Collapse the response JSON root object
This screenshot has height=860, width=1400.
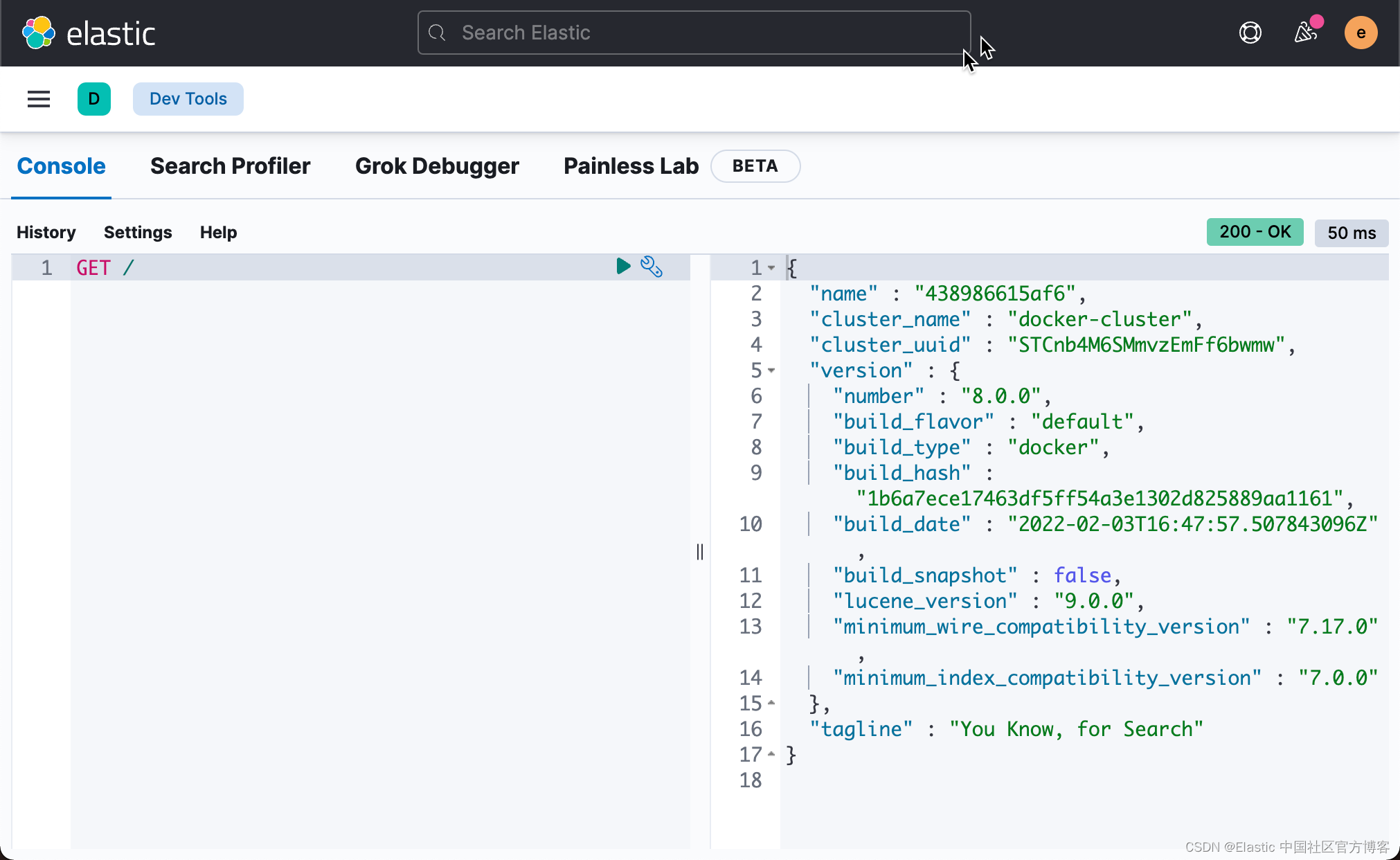771,267
